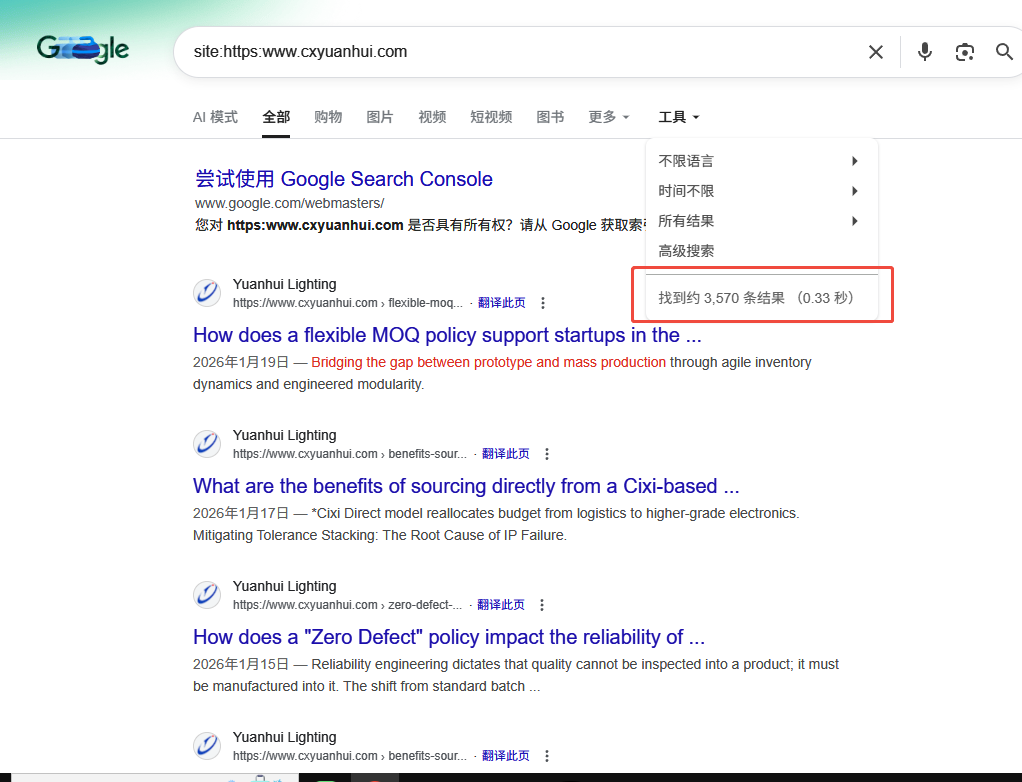Switch to the 购物 shopping tab
Image resolution: width=1022 pixels, height=782 pixels.
point(328,117)
